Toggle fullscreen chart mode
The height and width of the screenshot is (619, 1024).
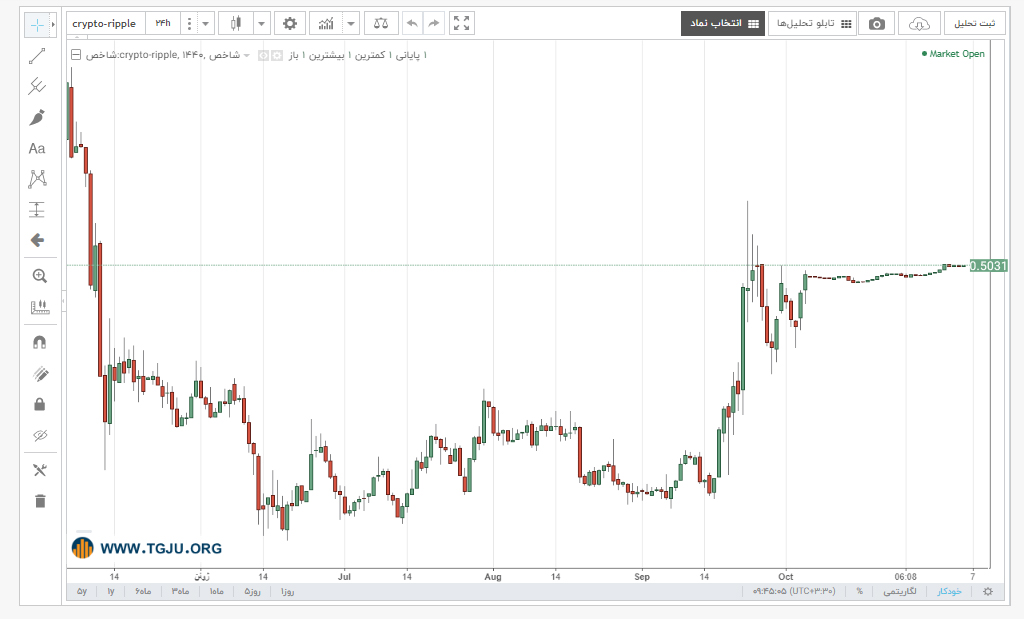coord(462,24)
